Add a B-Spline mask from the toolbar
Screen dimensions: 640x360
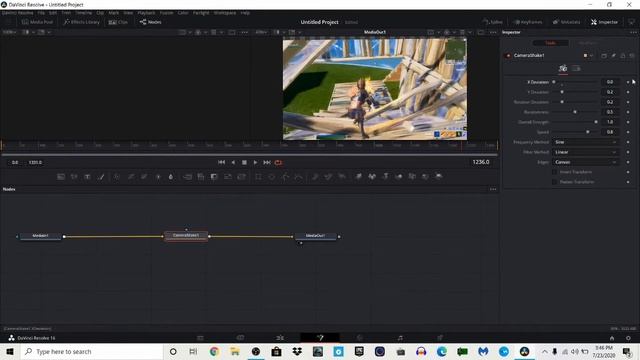pyautogui.click(x=298, y=177)
